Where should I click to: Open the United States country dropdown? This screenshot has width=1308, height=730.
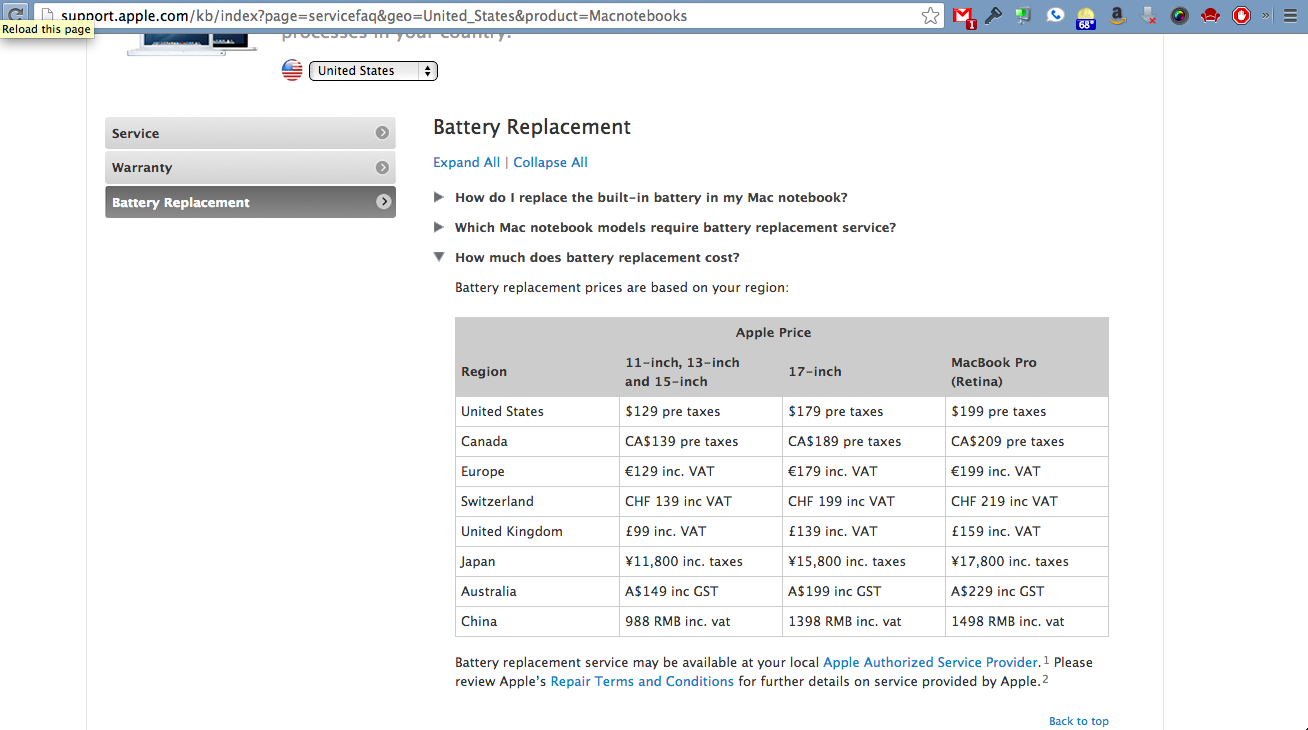coord(374,71)
